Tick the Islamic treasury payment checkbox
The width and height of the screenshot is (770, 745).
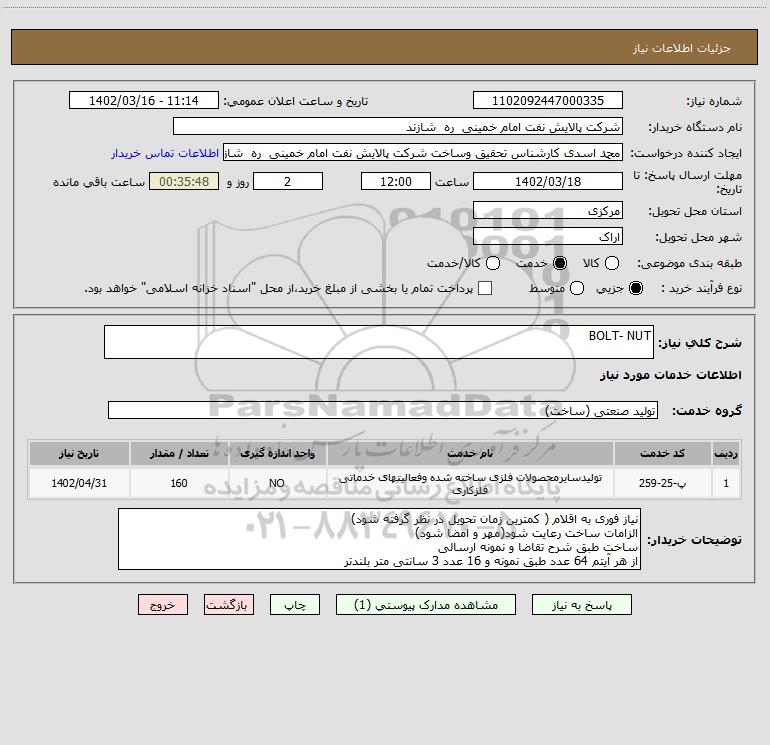[x=485, y=288]
